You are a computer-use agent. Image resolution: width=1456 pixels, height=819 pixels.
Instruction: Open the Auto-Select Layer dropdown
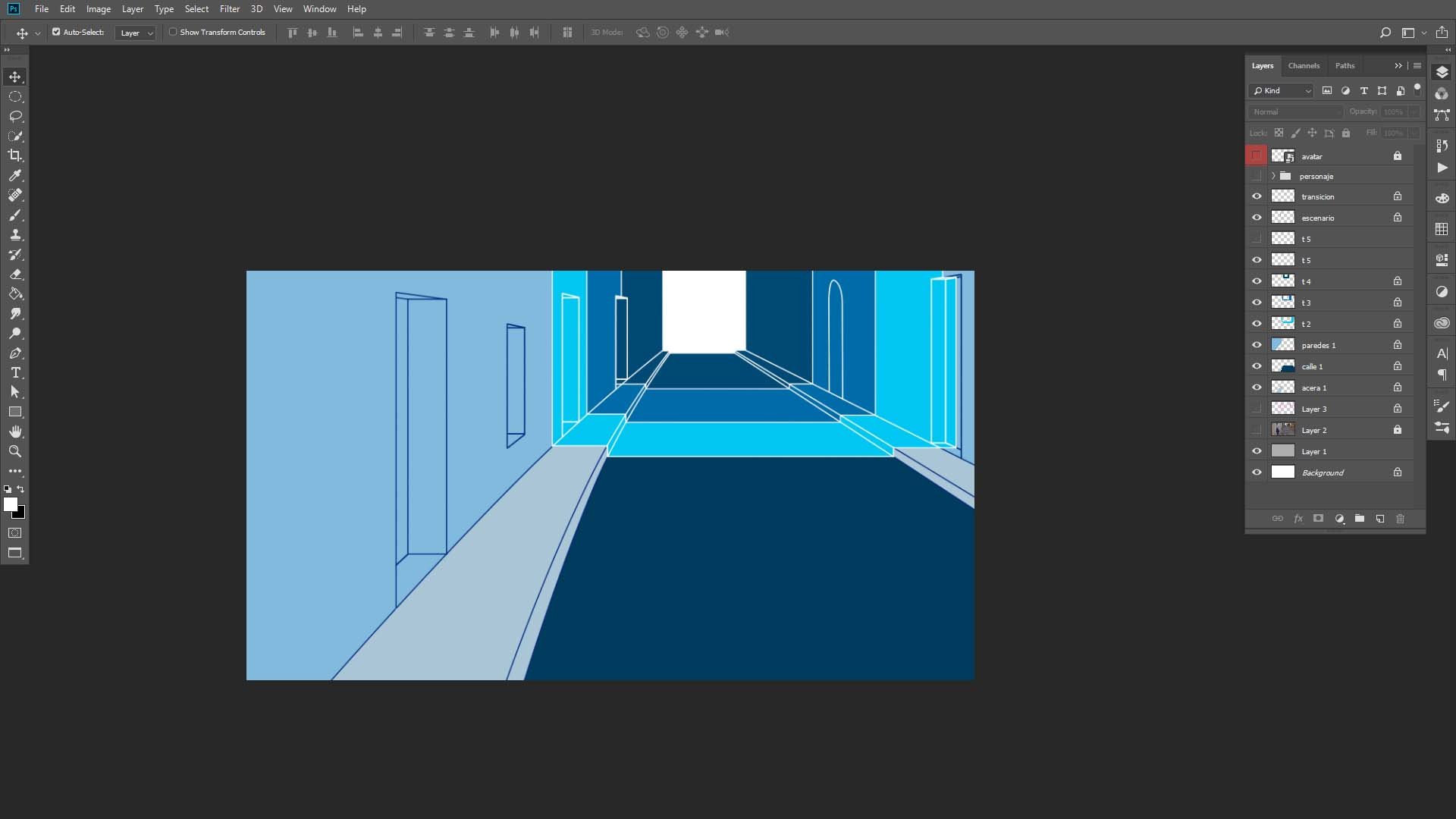[136, 33]
